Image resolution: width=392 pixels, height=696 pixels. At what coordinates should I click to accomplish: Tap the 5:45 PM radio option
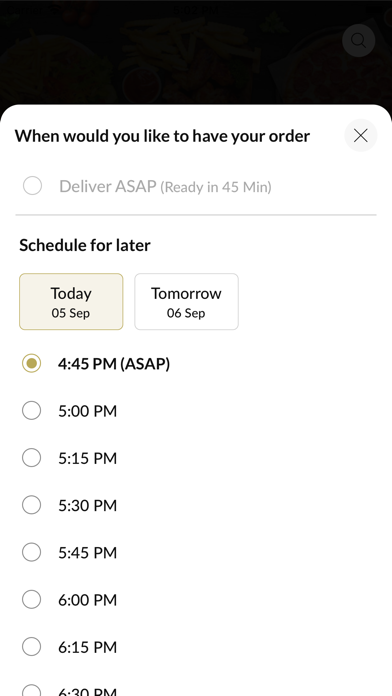tap(32, 552)
